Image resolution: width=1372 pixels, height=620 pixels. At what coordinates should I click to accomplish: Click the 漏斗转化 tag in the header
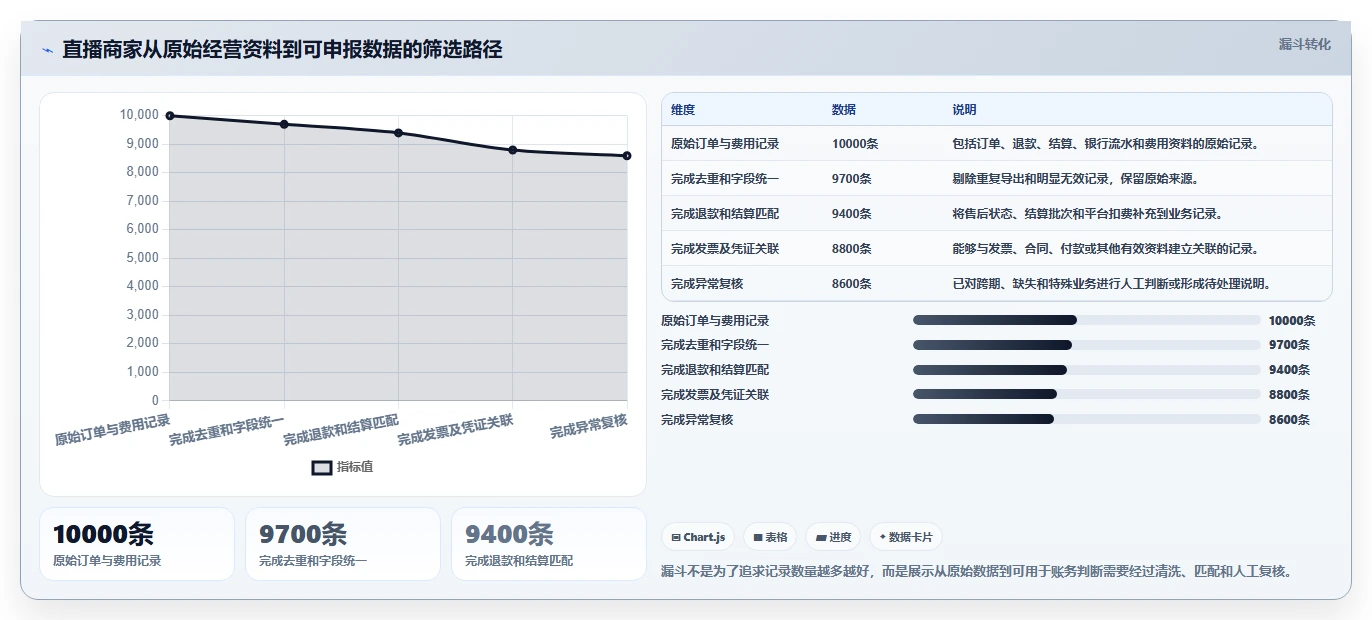1305,44
